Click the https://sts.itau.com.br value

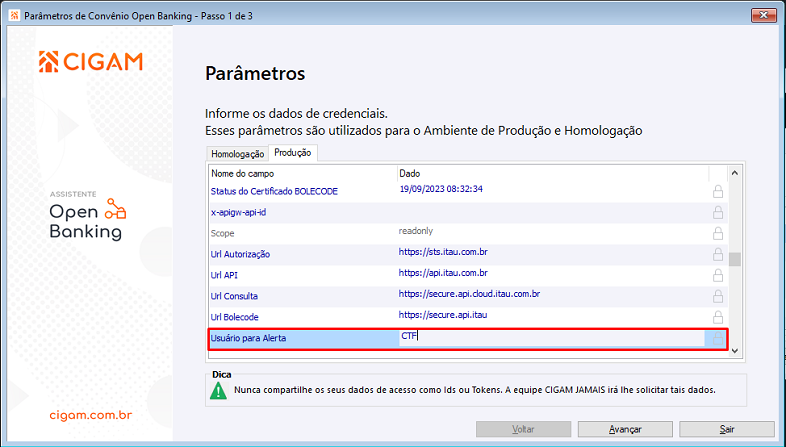pos(443,252)
